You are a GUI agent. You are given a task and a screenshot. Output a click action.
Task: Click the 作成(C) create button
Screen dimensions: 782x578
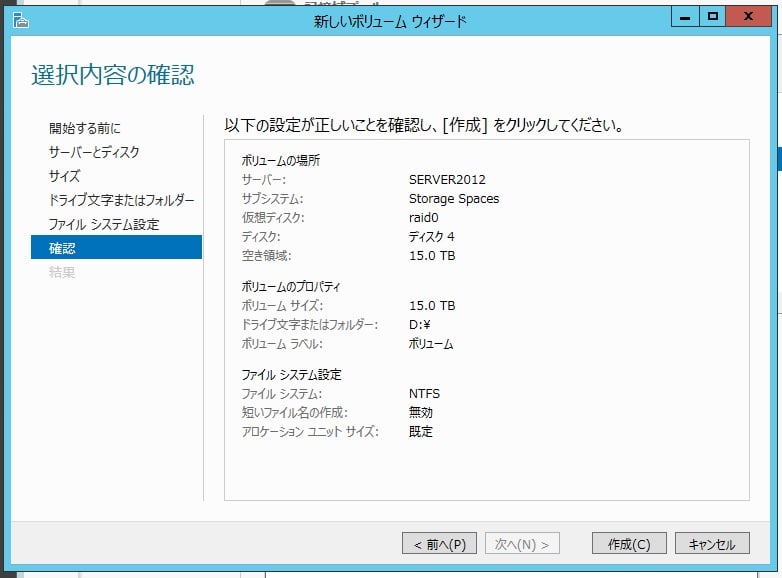629,543
